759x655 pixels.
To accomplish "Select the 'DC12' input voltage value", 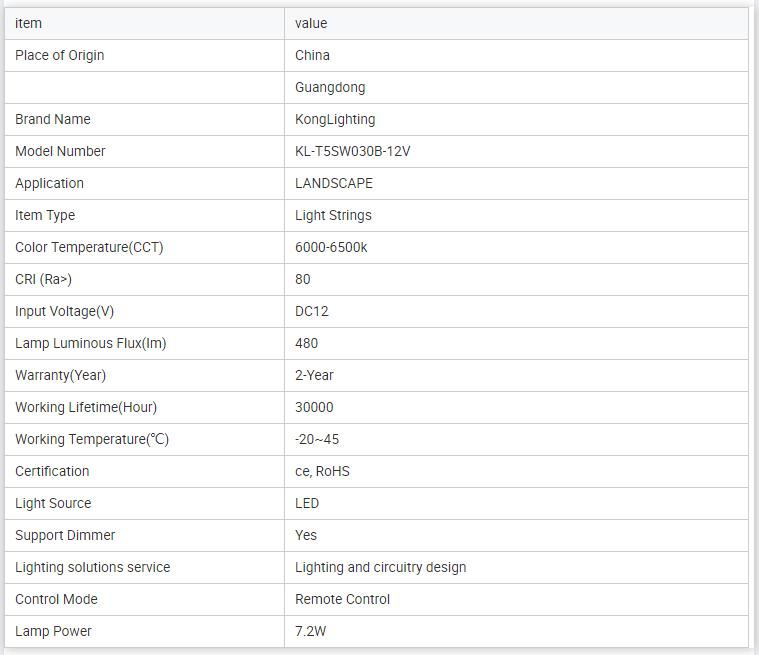I will (x=312, y=311).
